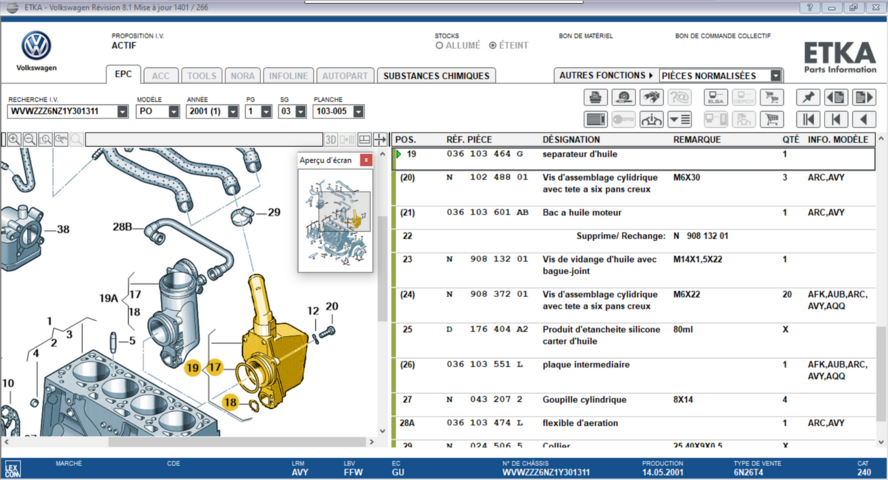The image size is (888, 480).
Task: Click the REMARQUE column header
Action: [697, 139]
